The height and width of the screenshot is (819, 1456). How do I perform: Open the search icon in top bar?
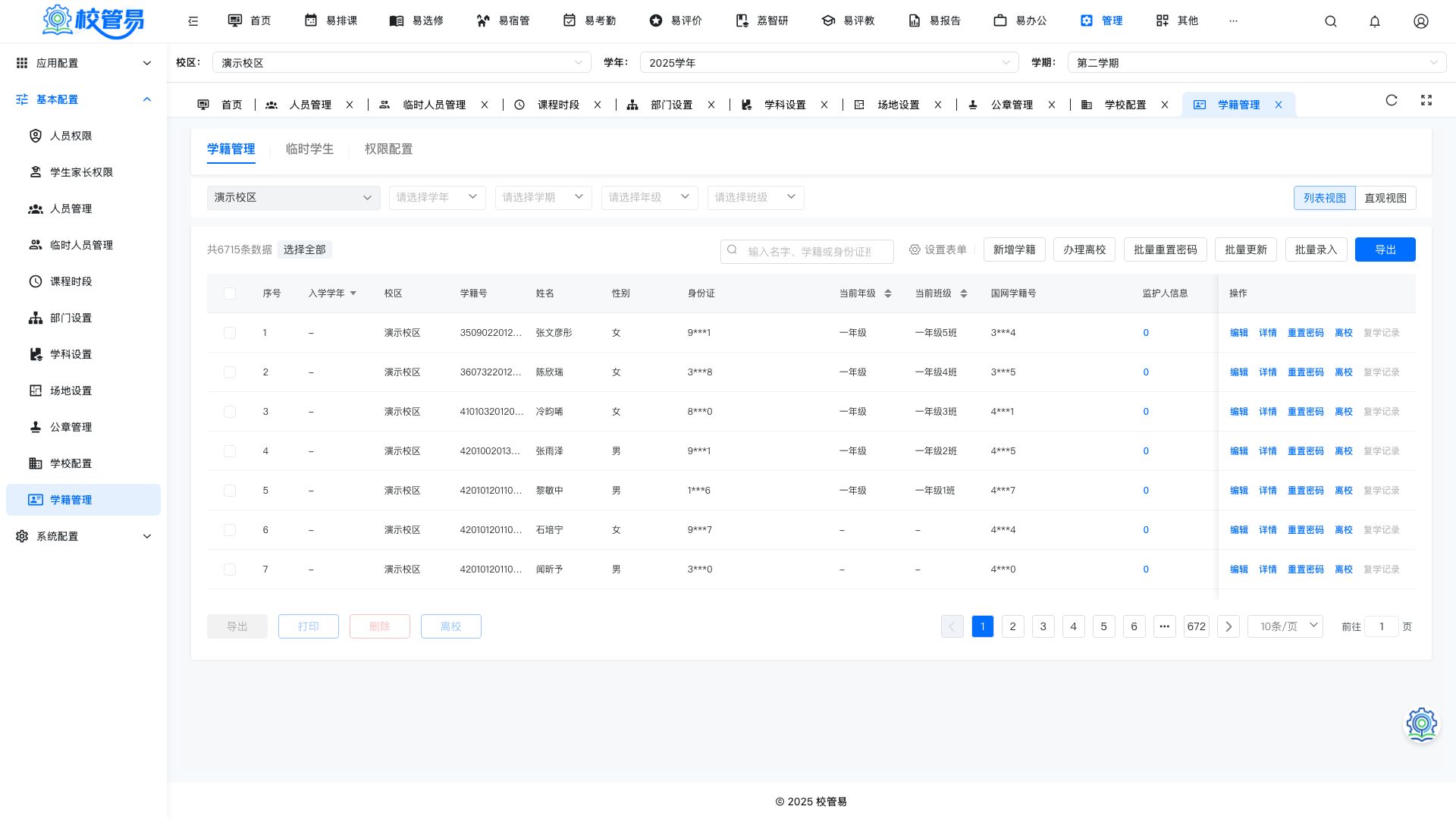tap(1330, 21)
